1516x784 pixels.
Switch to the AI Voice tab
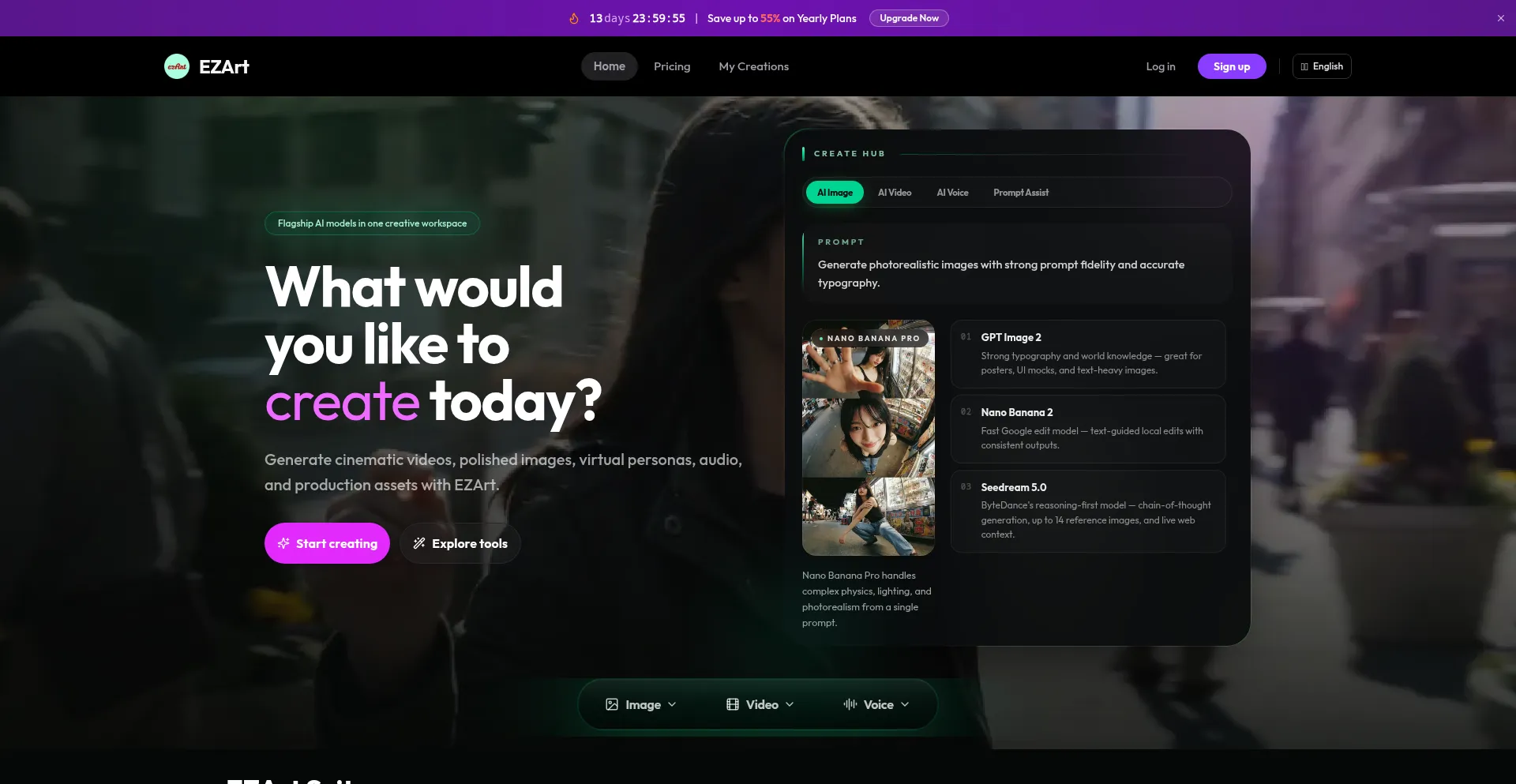click(952, 193)
